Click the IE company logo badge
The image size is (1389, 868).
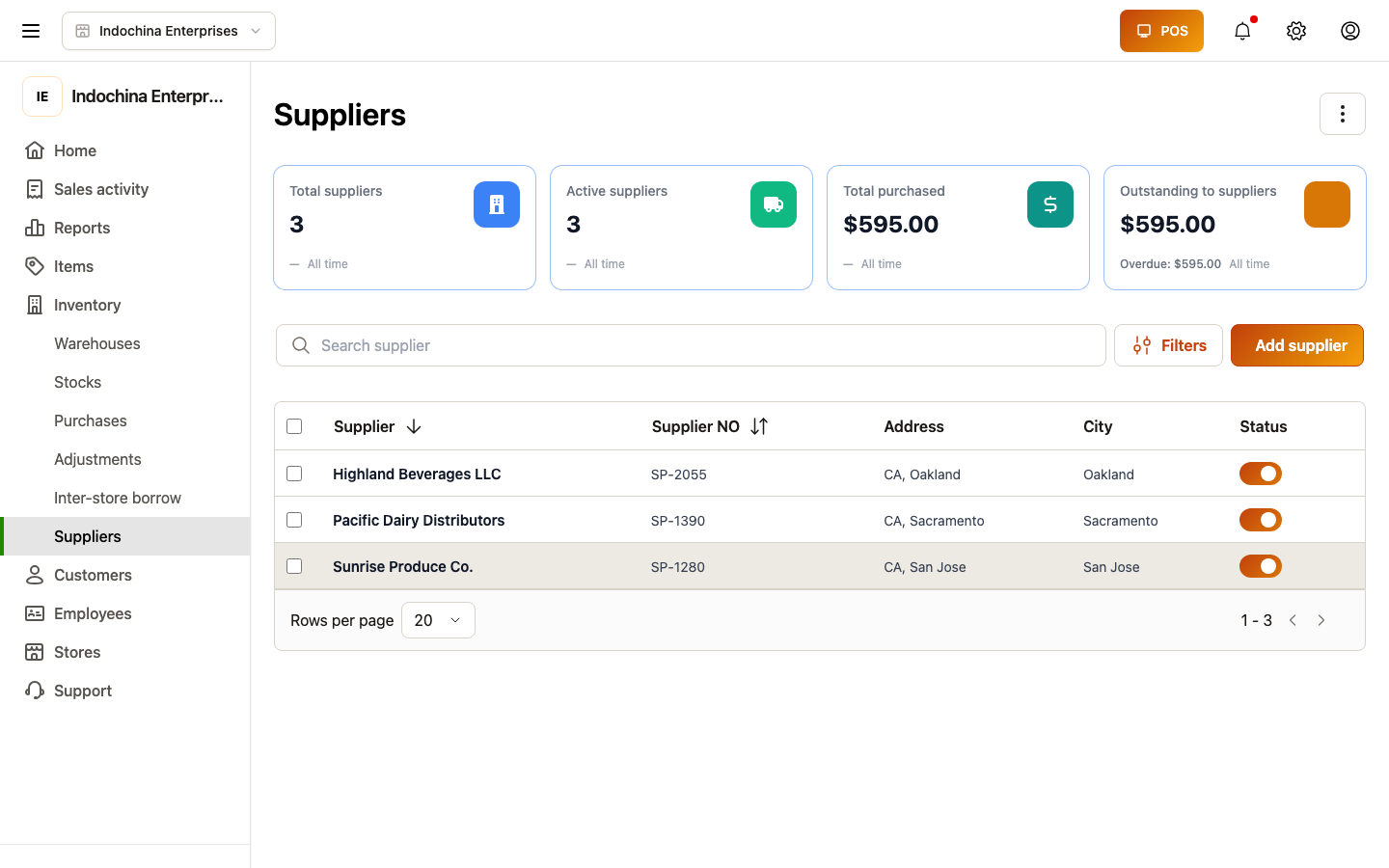[42, 96]
